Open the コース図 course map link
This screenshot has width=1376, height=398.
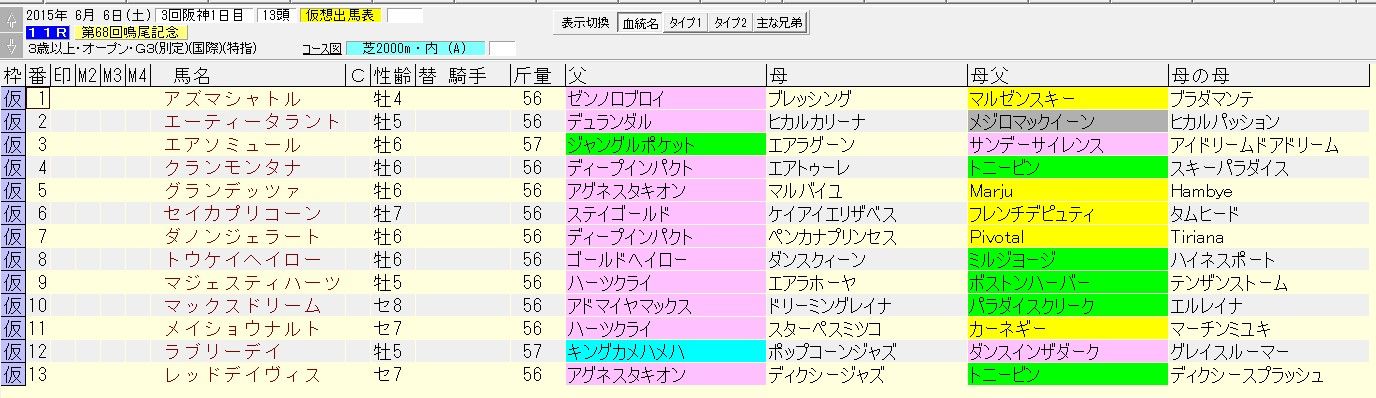(321, 48)
